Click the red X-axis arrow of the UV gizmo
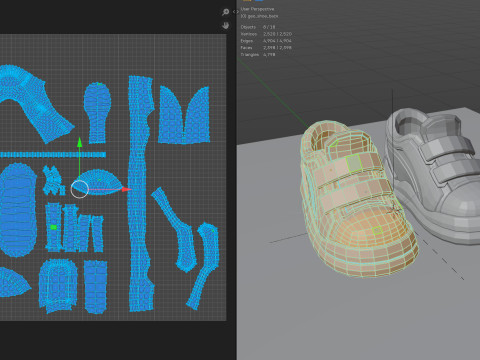 [126, 189]
